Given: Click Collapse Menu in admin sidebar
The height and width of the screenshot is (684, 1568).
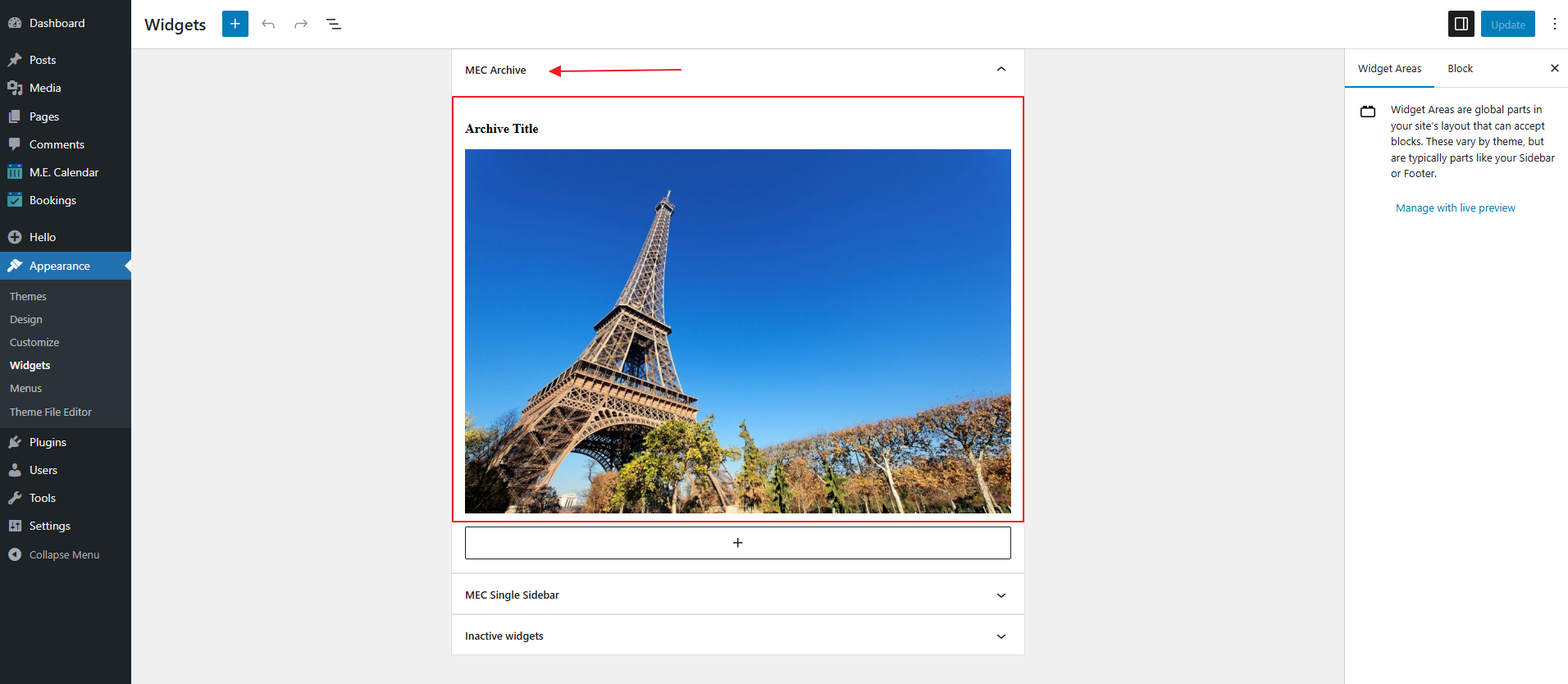Looking at the screenshot, I should click(x=64, y=554).
